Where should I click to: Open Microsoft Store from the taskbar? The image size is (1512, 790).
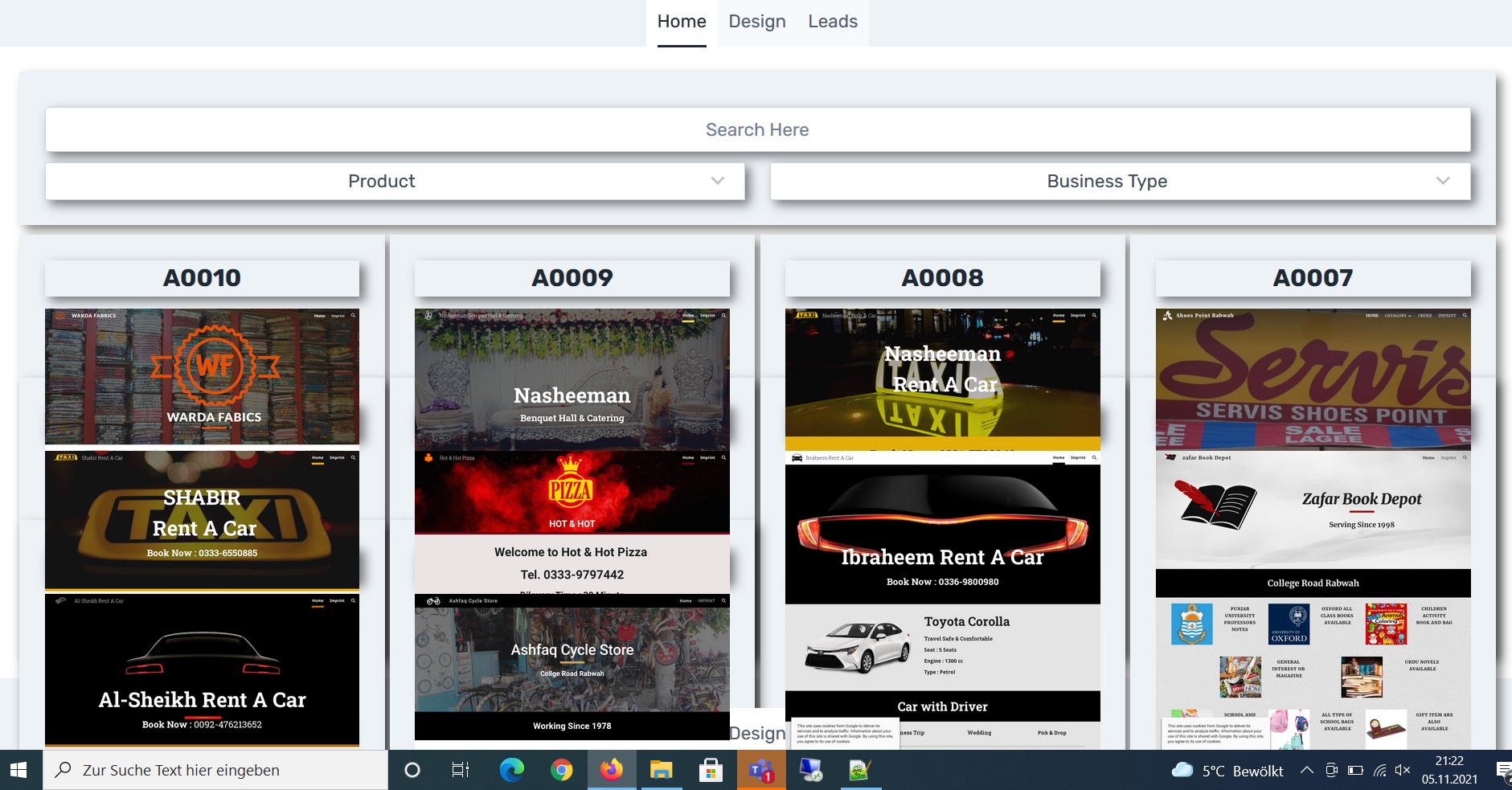tap(711, 770)
